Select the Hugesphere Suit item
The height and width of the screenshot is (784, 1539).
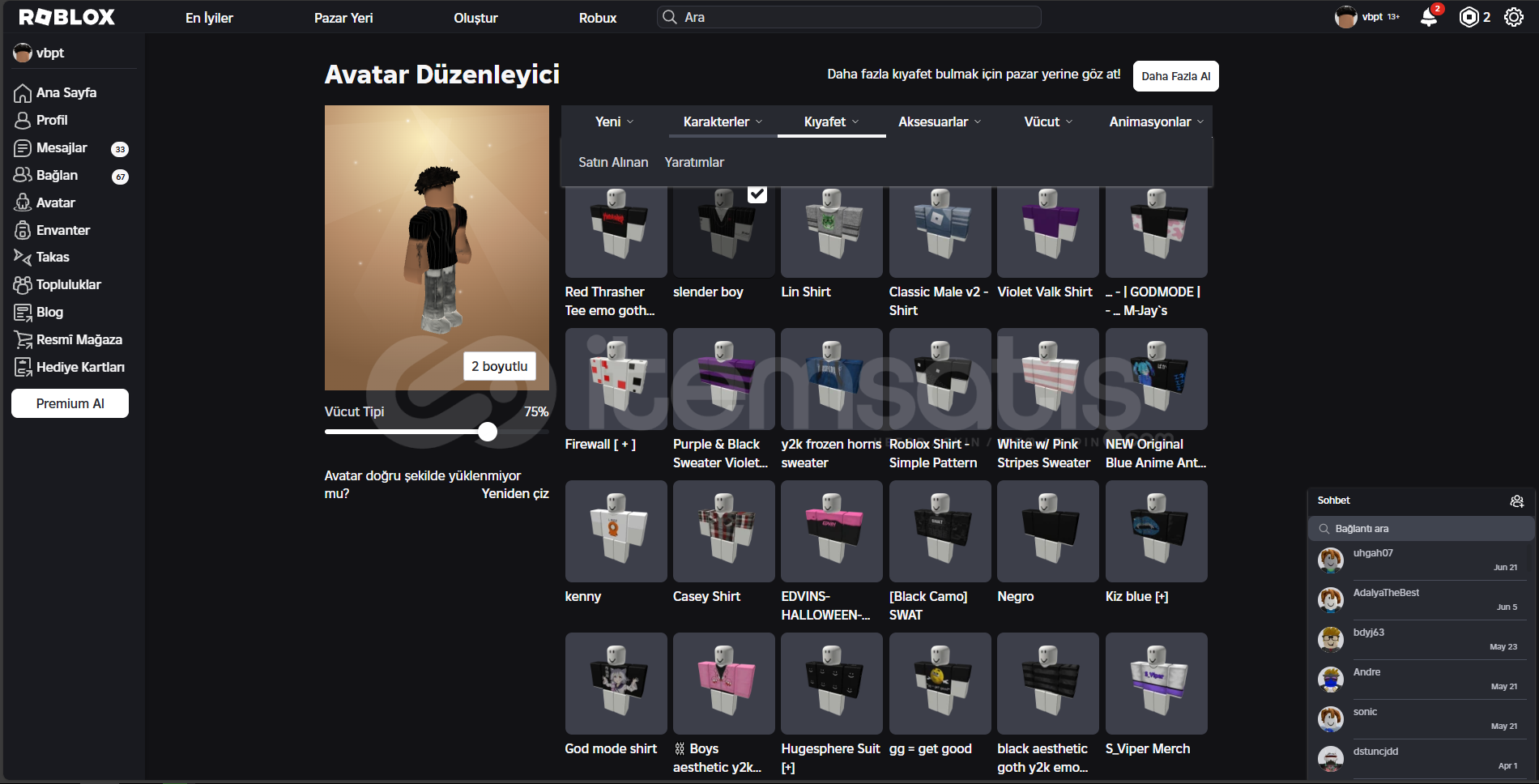pos(832,684)
